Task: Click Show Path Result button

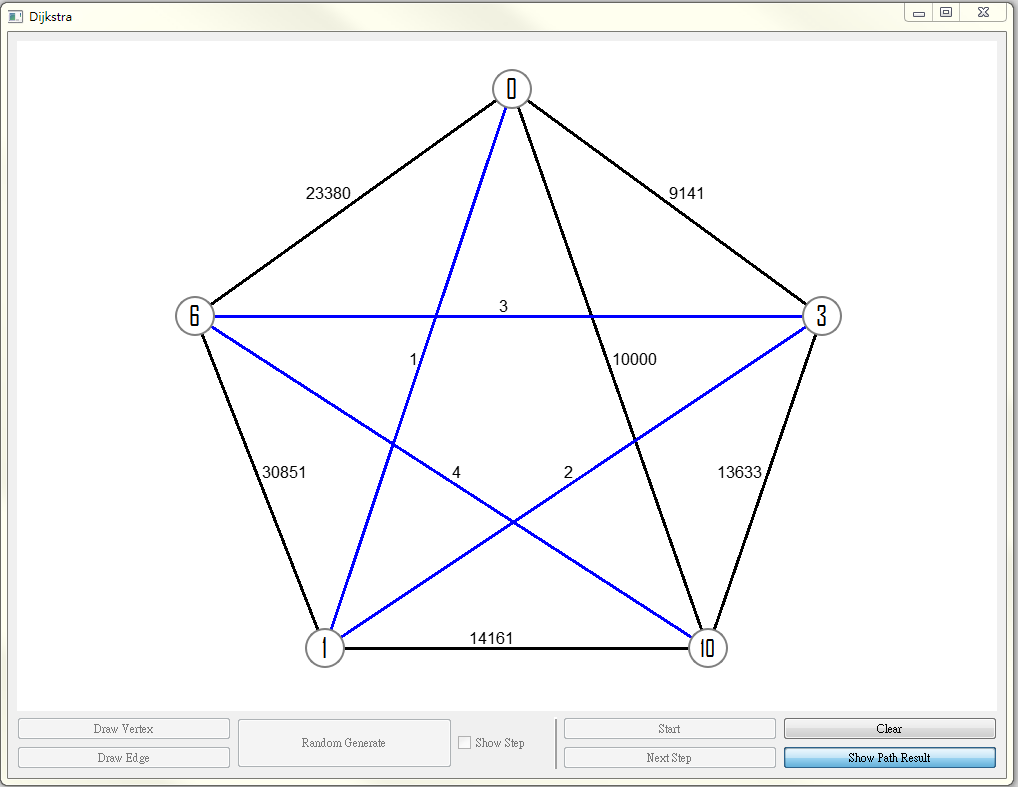Action: pyautogui.click(x=889, y=758)
